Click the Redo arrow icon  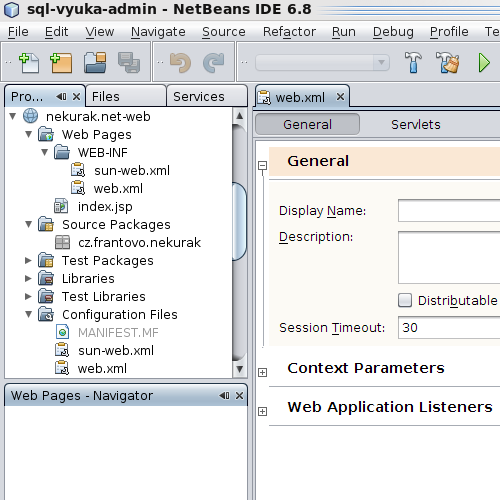coord(213,63)
